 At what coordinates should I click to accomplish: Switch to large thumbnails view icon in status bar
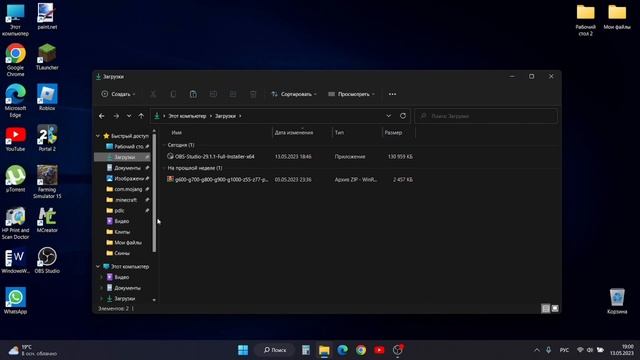555,309
